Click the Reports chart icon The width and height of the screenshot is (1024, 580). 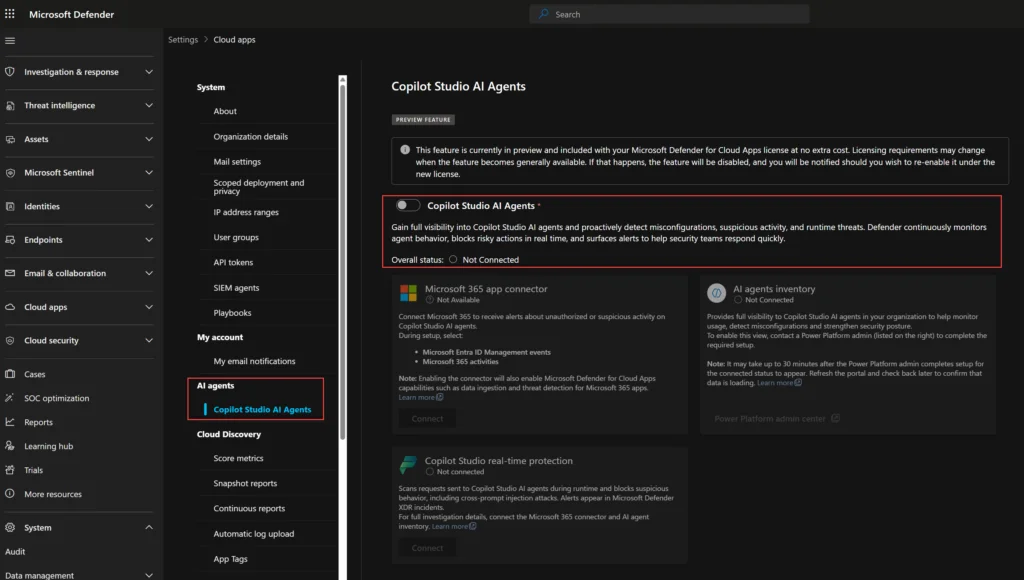(10, 422)
